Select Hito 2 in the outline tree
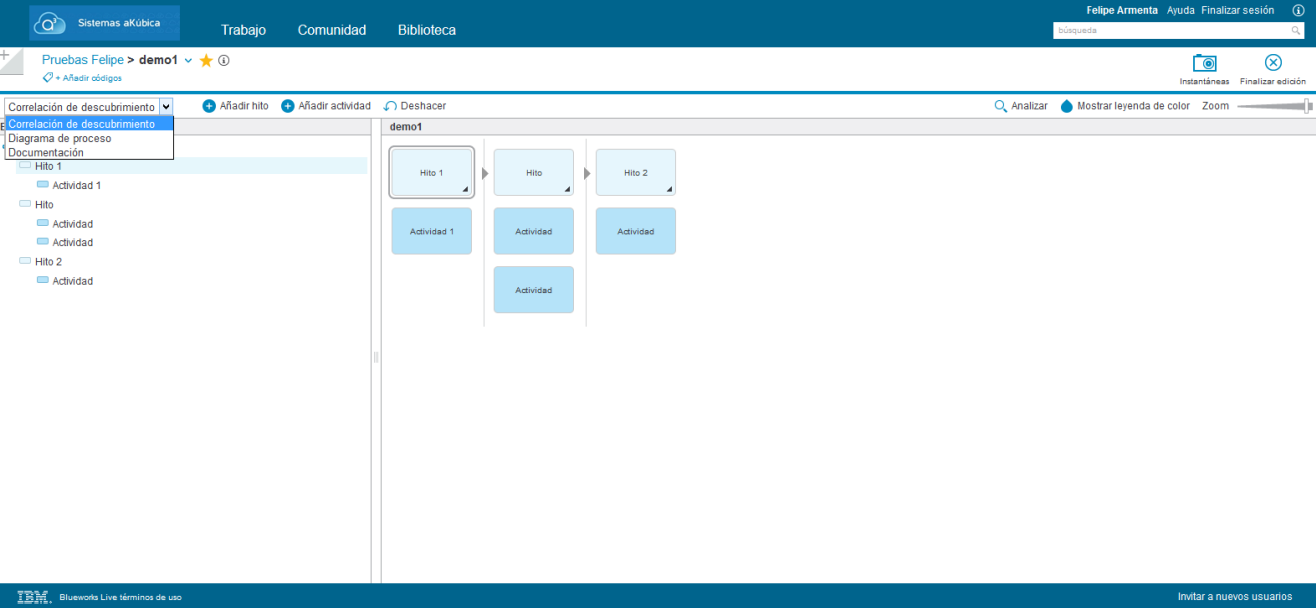The image size is (1316, 608). click(48, 262)
